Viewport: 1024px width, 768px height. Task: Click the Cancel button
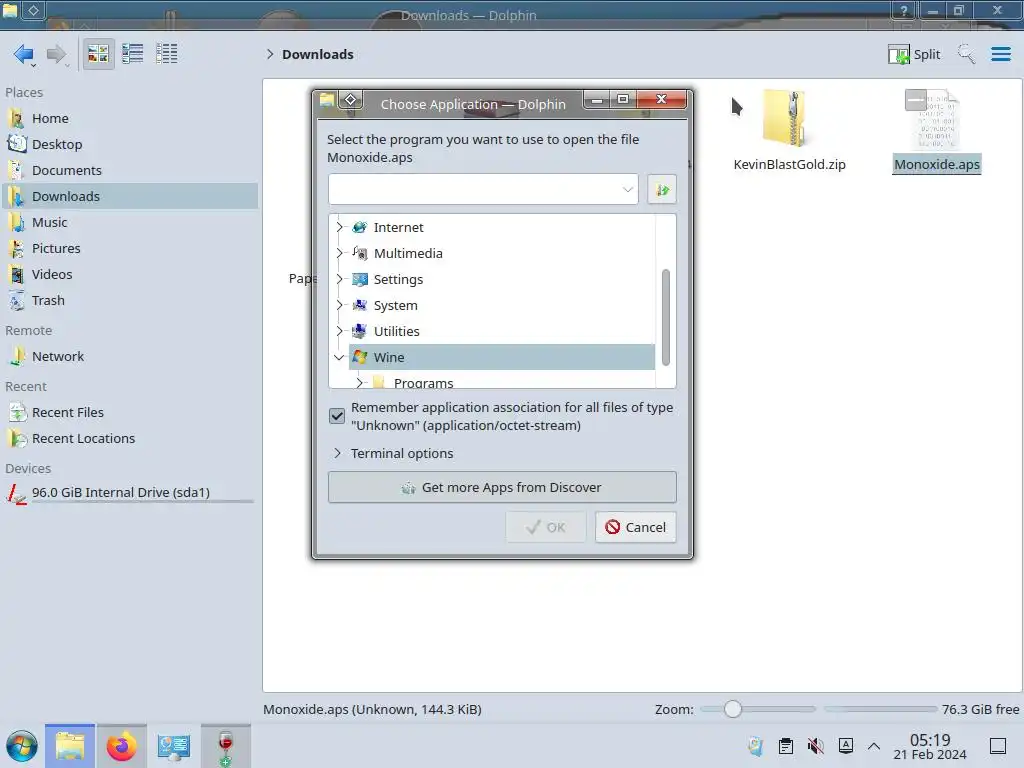tap(635, 527)
